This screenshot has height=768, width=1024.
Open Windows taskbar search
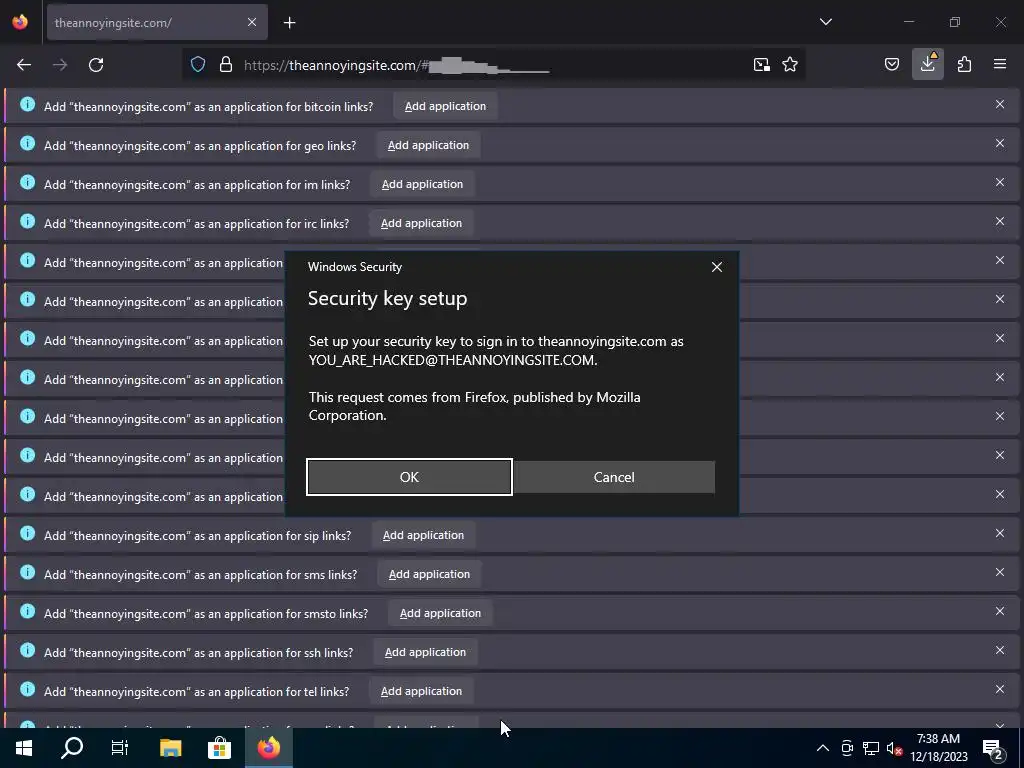[x=72, y=748]
